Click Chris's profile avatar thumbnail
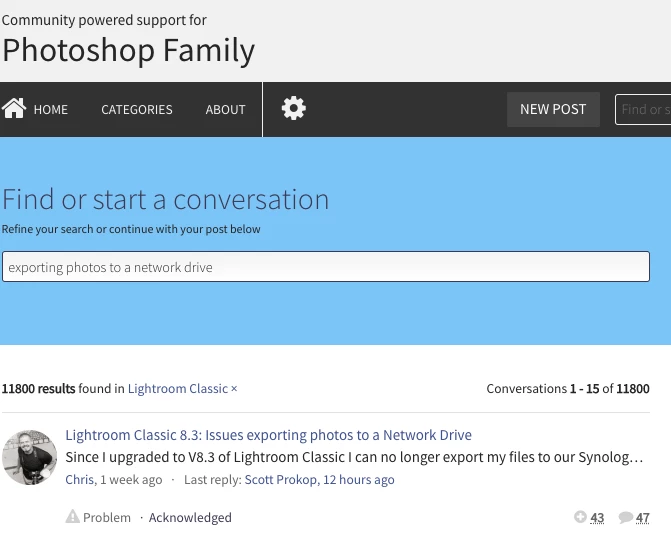Viewport: 671px width, 536px height. tap(30, 457)
